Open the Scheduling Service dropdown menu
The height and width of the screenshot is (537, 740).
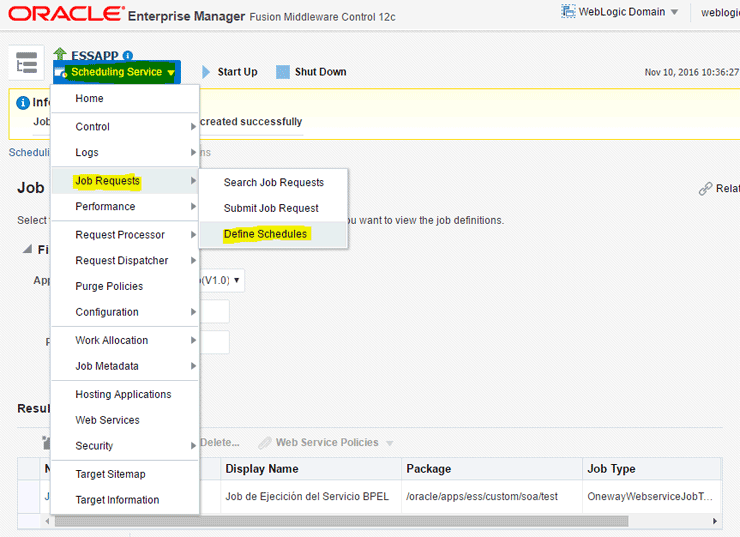(x=117, y=72)
